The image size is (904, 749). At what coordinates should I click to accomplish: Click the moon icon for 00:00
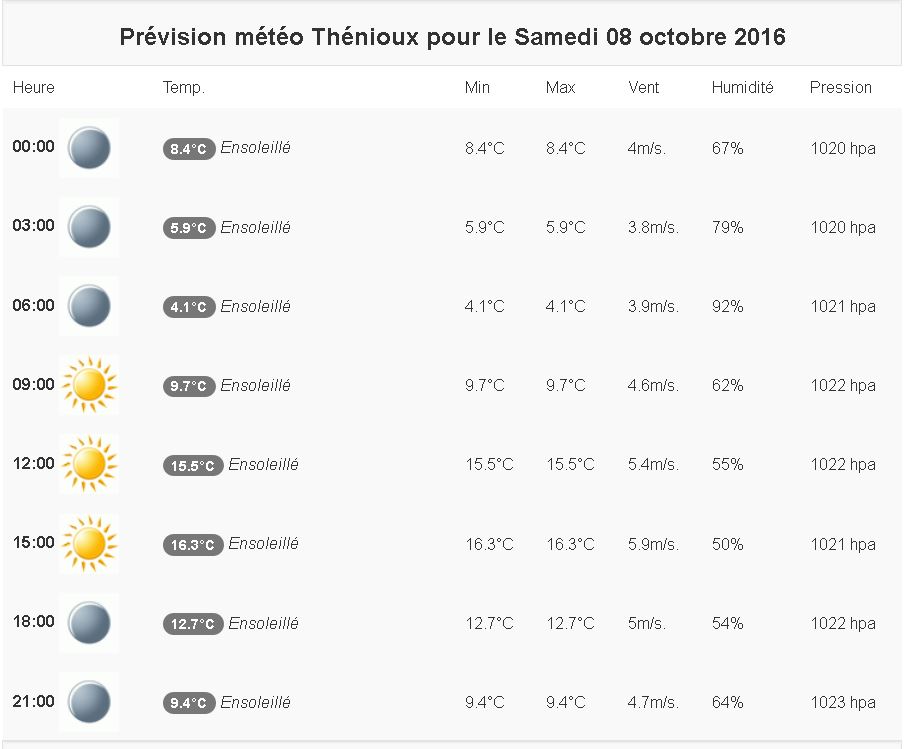point(89,148)
